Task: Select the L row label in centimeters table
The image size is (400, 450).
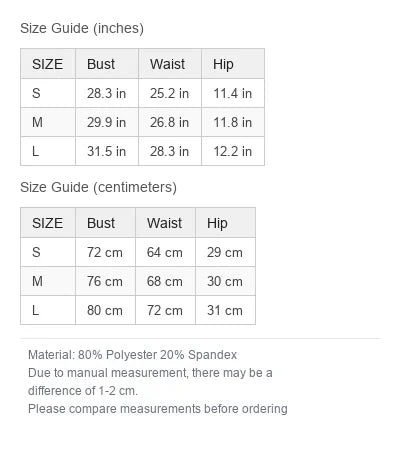Action: click(48, 310)
